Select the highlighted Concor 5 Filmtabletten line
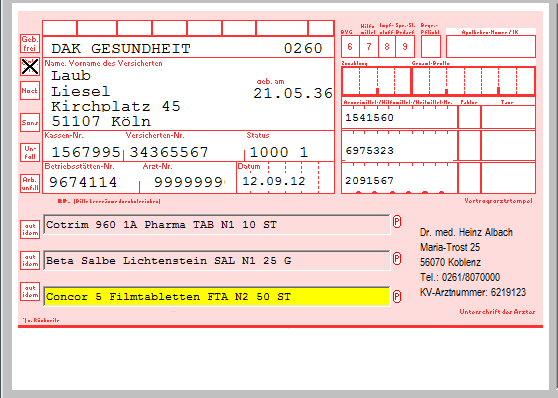The width and height of the screenshot is (558, 398). (x=217, y=297)
